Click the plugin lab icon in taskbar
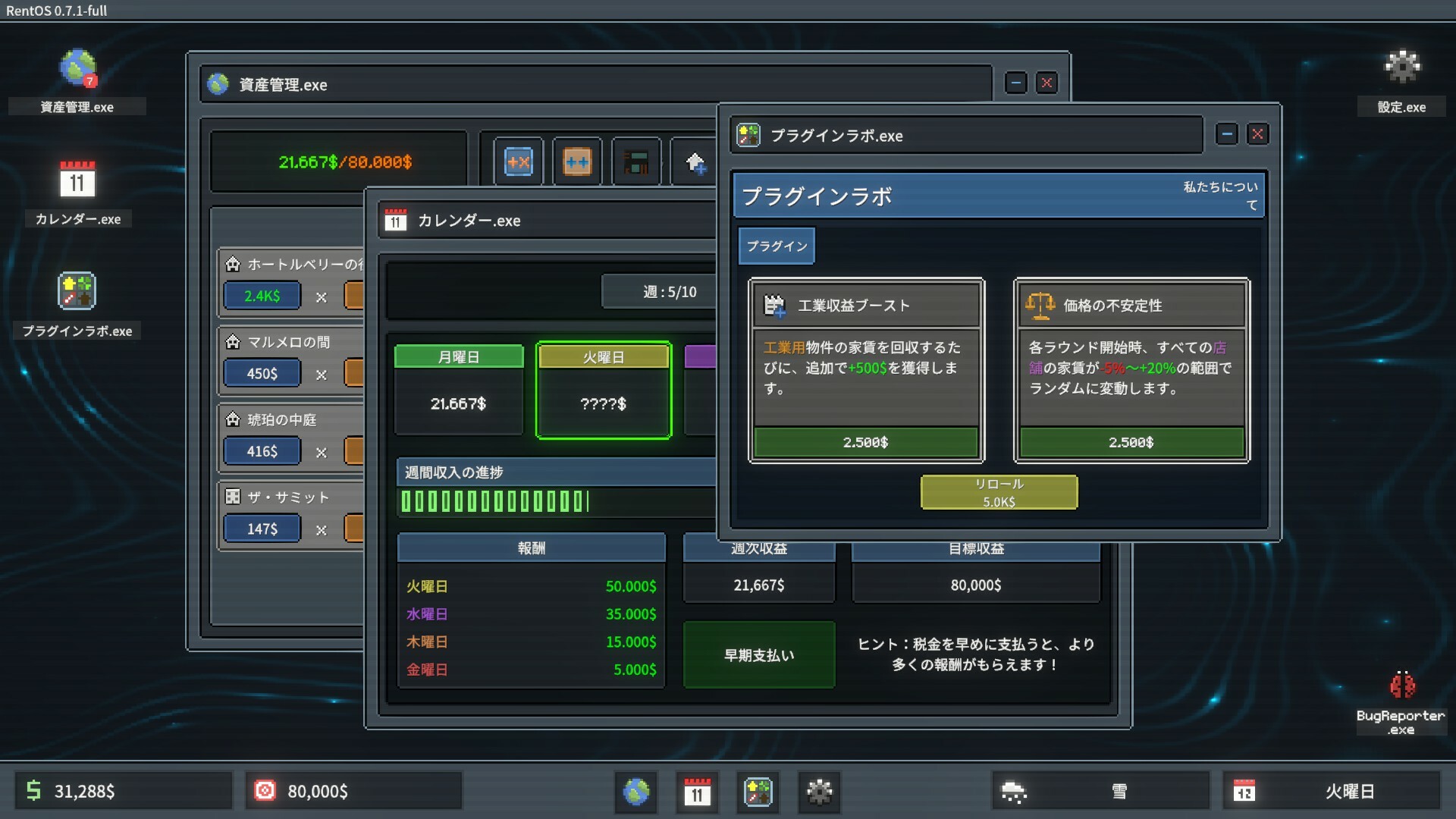Image resolution: width=1456 pixels, height=819 pixels. [x=758, y=792]
